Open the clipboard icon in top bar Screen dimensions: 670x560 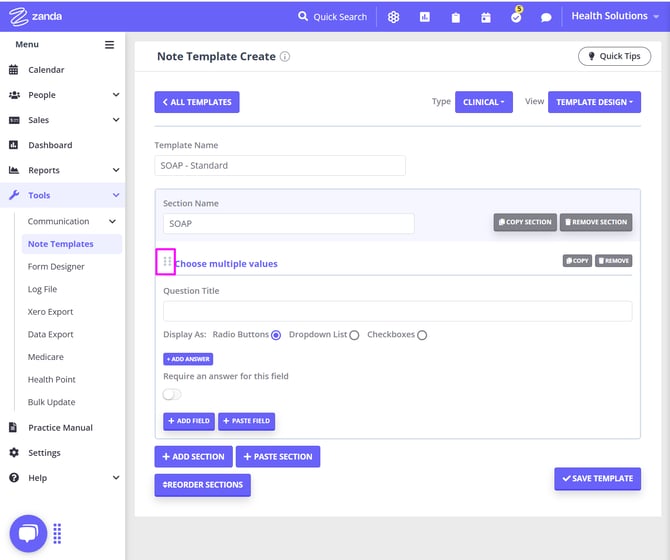coord(455,17)
